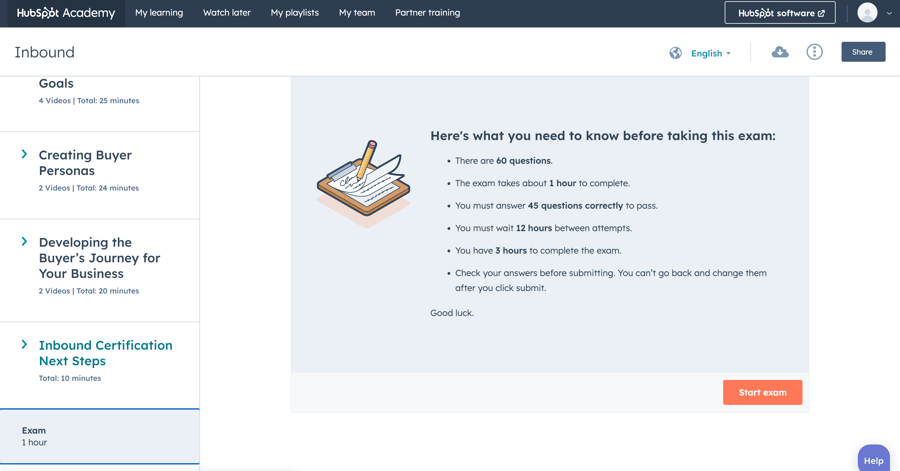Viewport: 900px width, 471px height.
Task: Click the exam info heading
Action: coord(603,136)
